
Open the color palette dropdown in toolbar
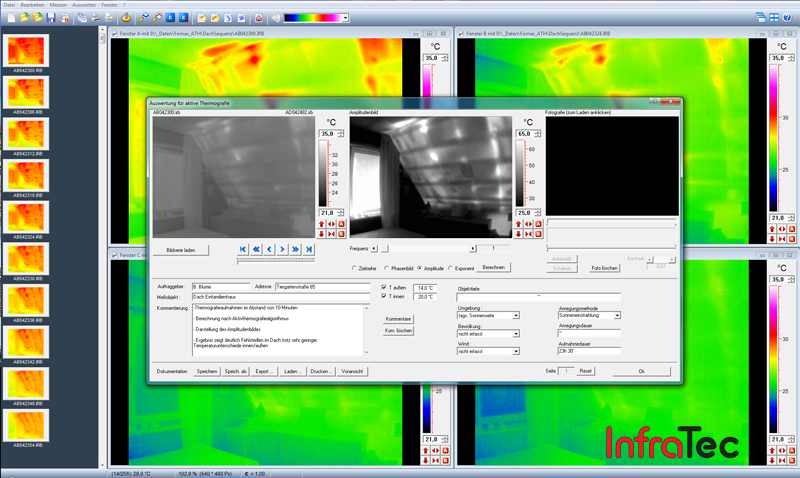coord(345,18)
